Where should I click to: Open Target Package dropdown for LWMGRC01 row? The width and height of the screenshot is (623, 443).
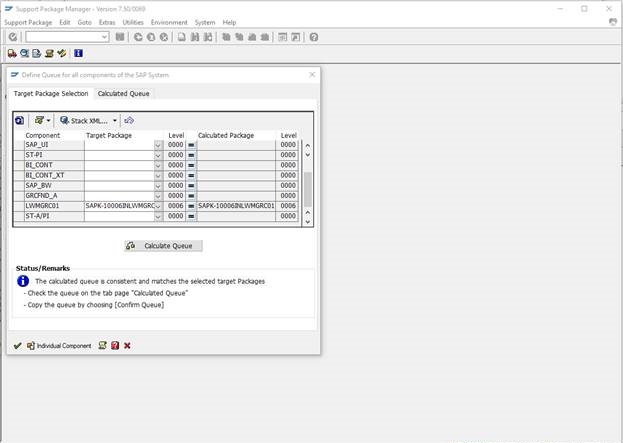pyautogui.click(x=158, y=206)
